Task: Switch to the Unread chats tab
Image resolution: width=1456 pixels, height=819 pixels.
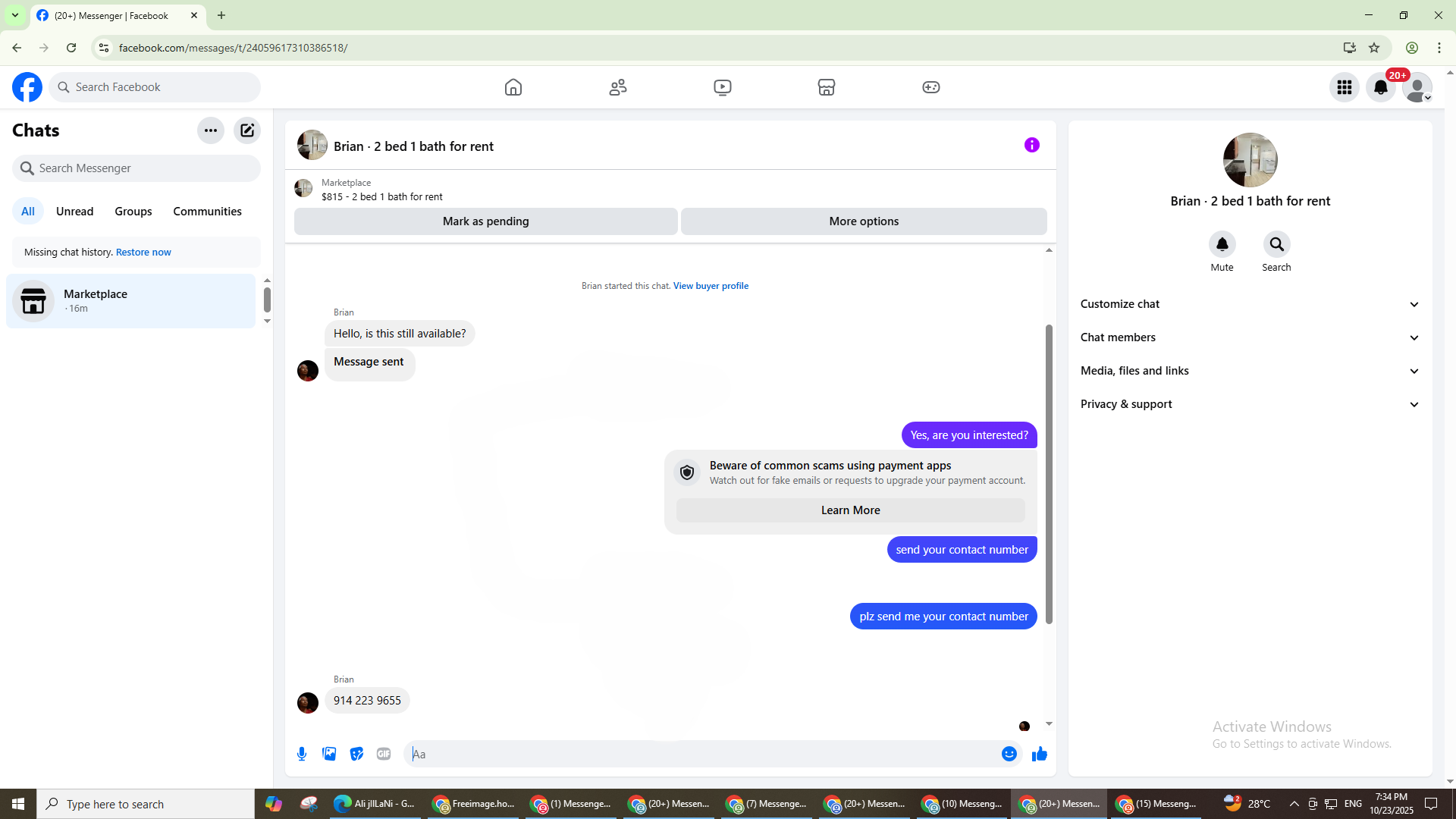Action: (x=74, y=212)
